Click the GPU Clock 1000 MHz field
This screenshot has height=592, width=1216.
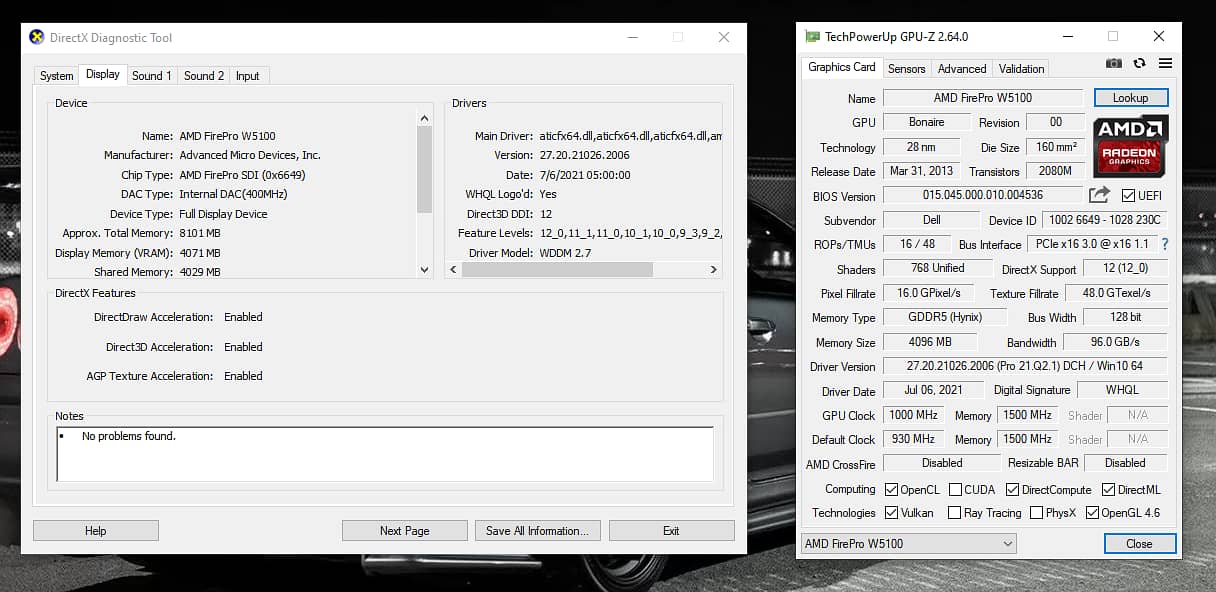pos(912,415)
